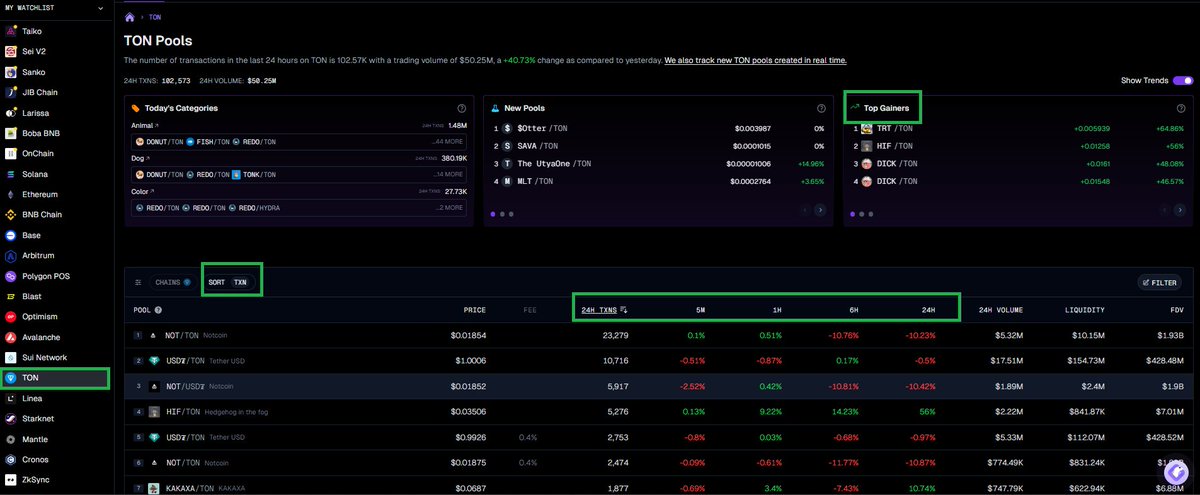The height and width of the screenshot is (495, 1200).
Task: Sort by LIQUIDITY column header
Action: pos(1085,310)
